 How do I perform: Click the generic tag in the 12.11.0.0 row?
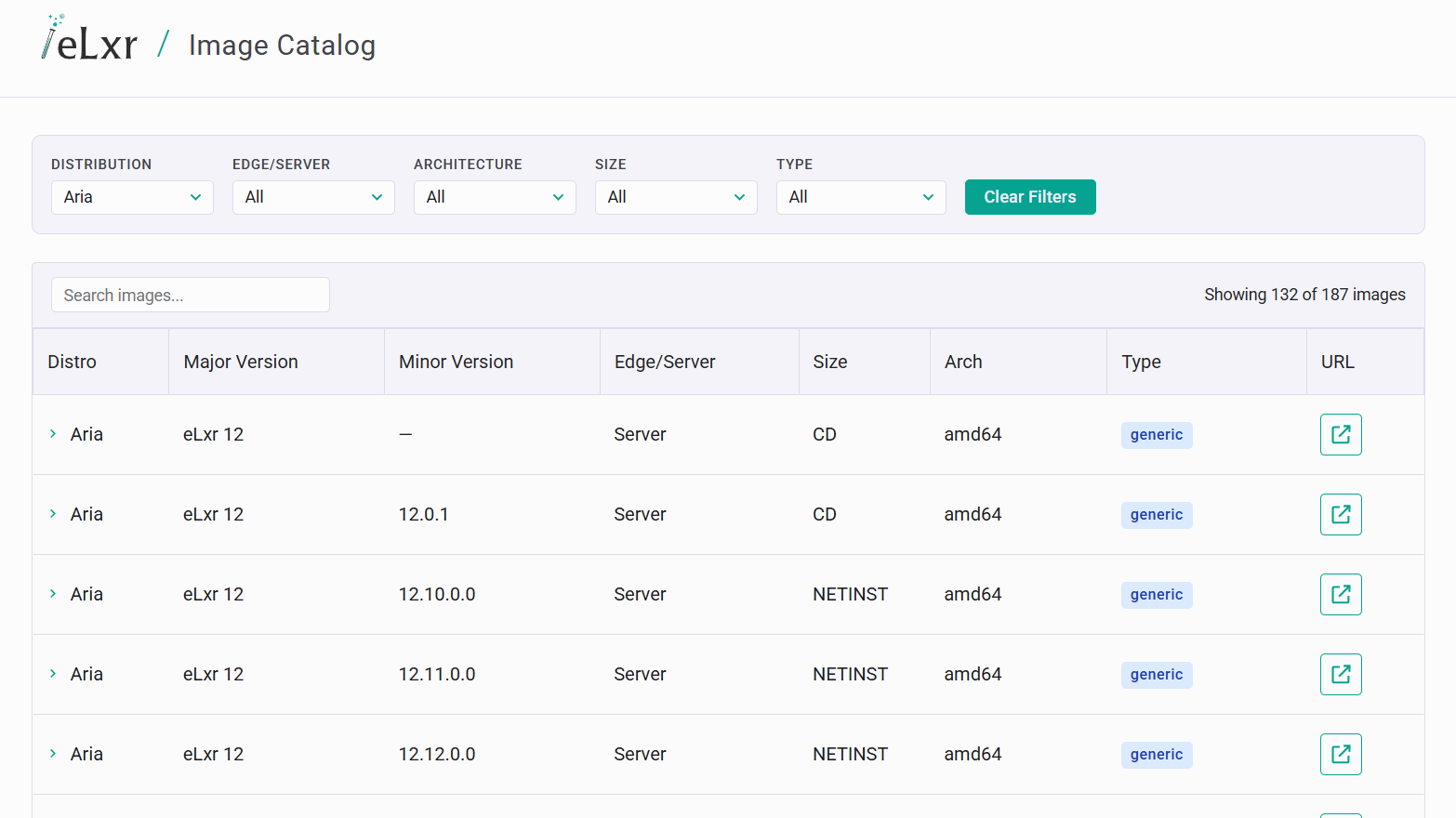pyautogui.click(x=1157, y=675)
